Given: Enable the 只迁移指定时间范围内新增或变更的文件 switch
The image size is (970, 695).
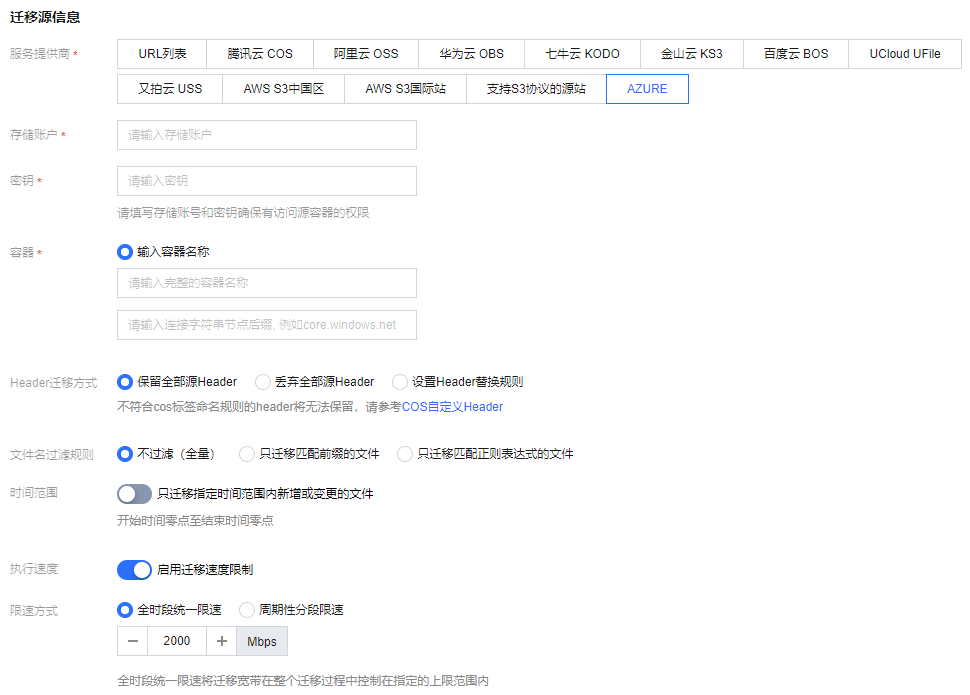Looking at the screenshot, I should coord(134,494).
